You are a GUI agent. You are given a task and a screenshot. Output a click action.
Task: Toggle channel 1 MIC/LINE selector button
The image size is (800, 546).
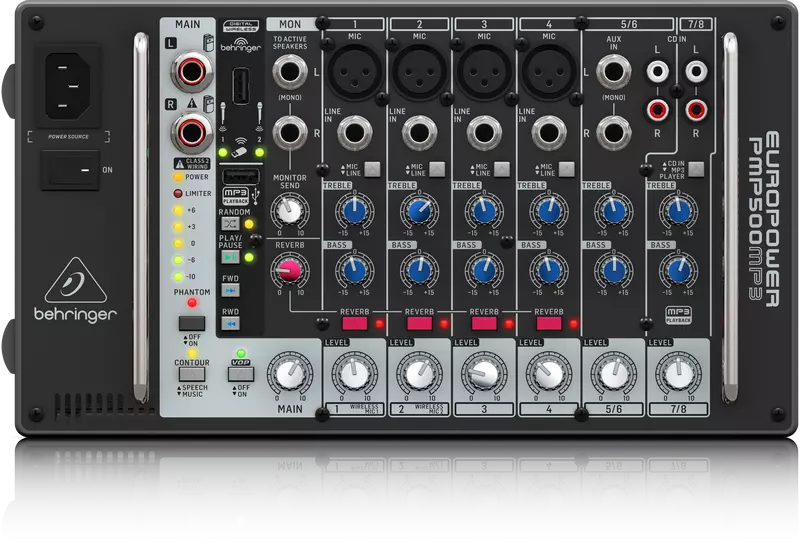tap(372, 169)
